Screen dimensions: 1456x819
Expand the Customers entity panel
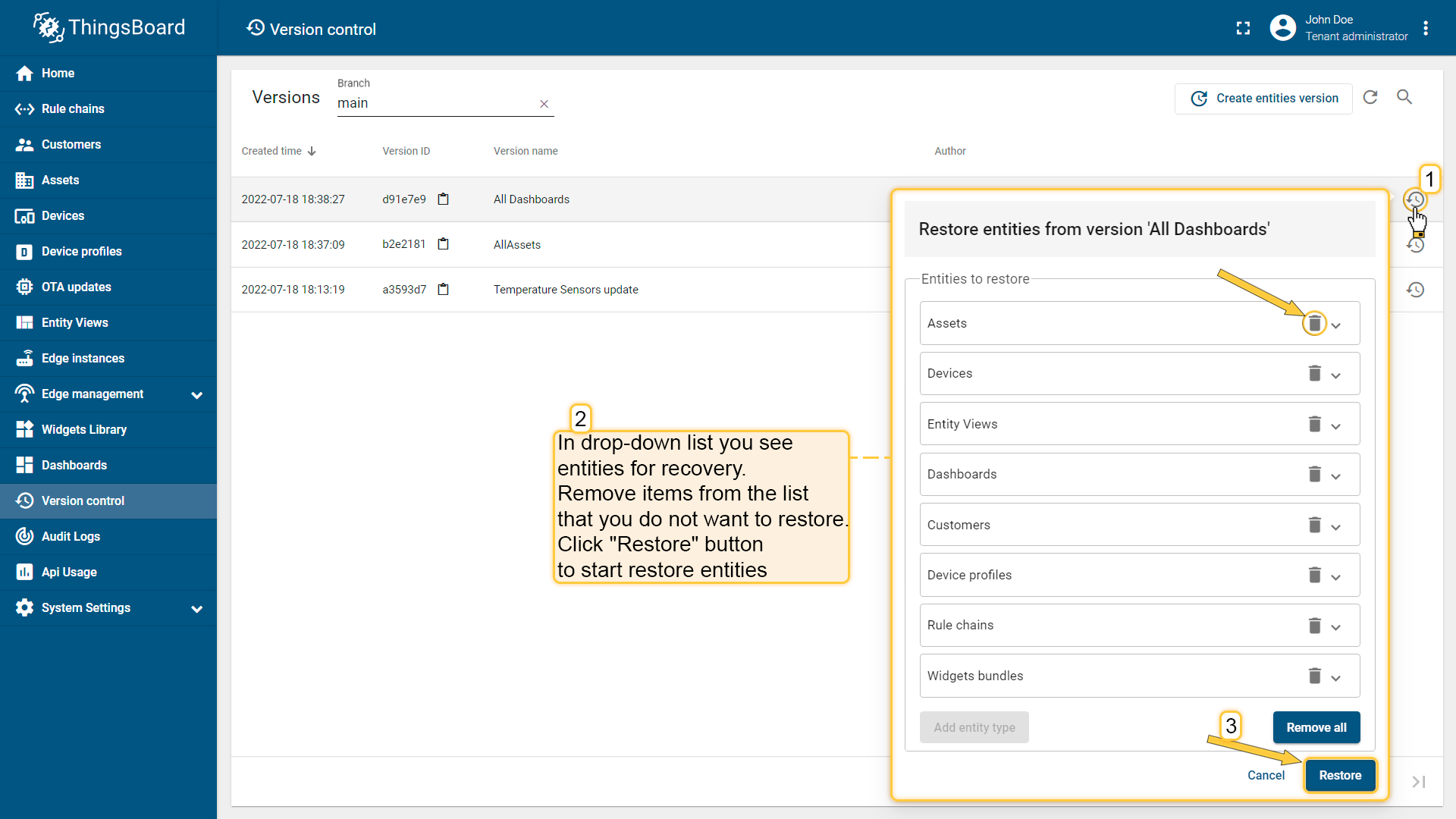click(x=1336, y=527)
